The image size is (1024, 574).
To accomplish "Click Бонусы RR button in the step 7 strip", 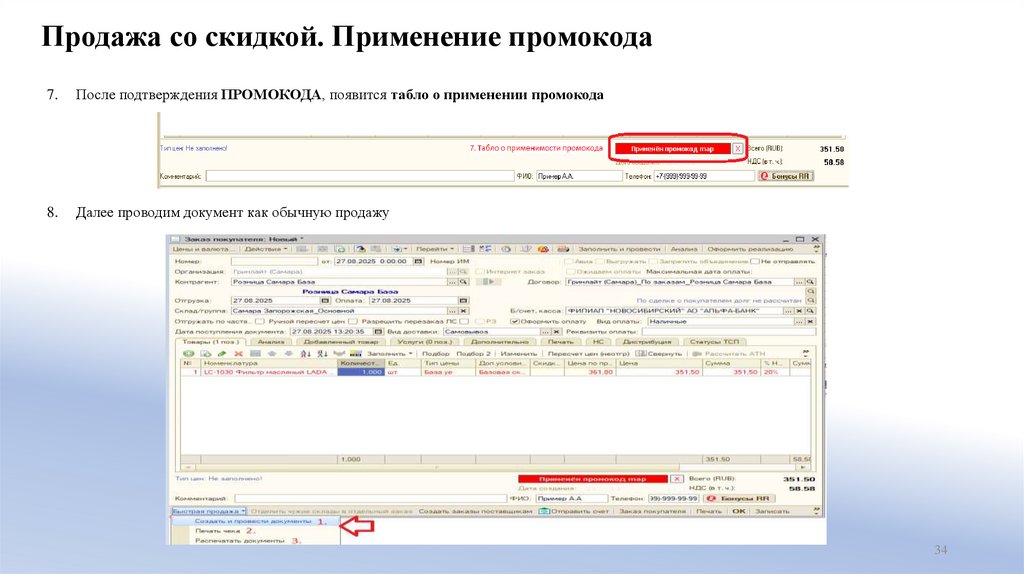I will point(785,176).
